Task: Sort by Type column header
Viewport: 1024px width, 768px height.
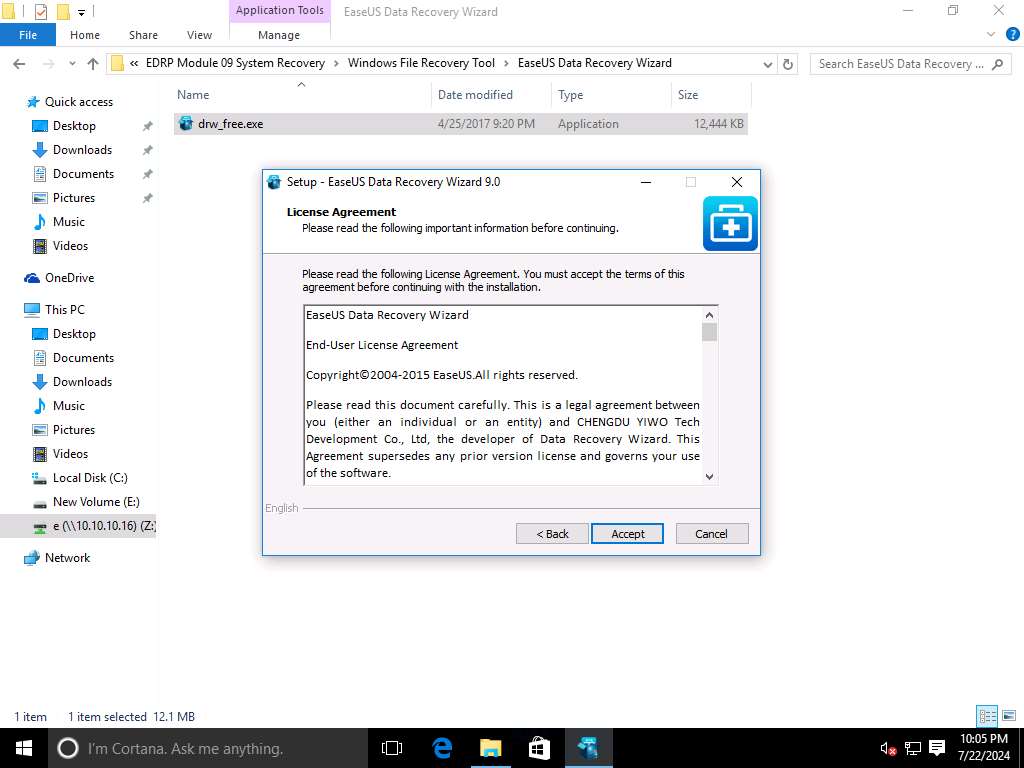Action: click(611, 95)
